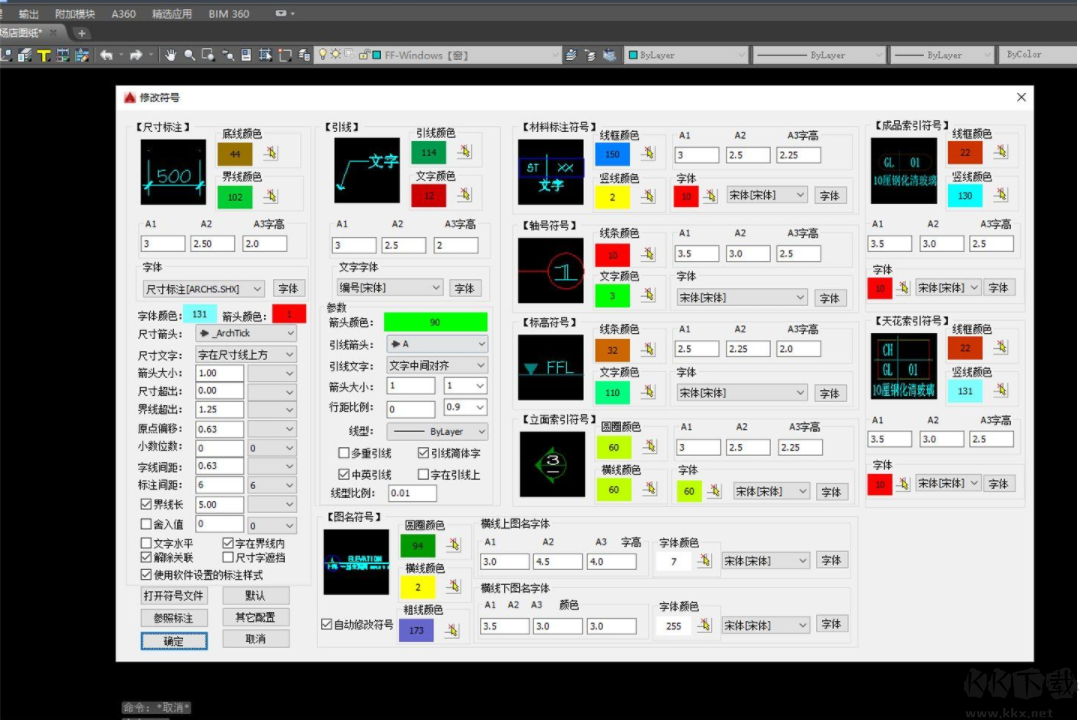Switch to the 附加模块 ribbon tab

(75, 14)
